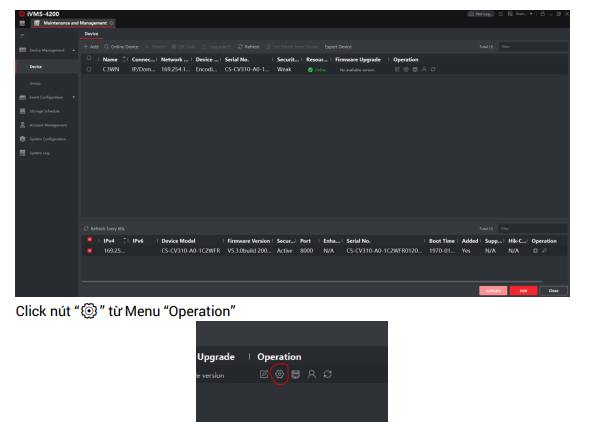The image size is (604, 423).
Task: Click the green Online status of C3WN
Action: click(317, 70)
